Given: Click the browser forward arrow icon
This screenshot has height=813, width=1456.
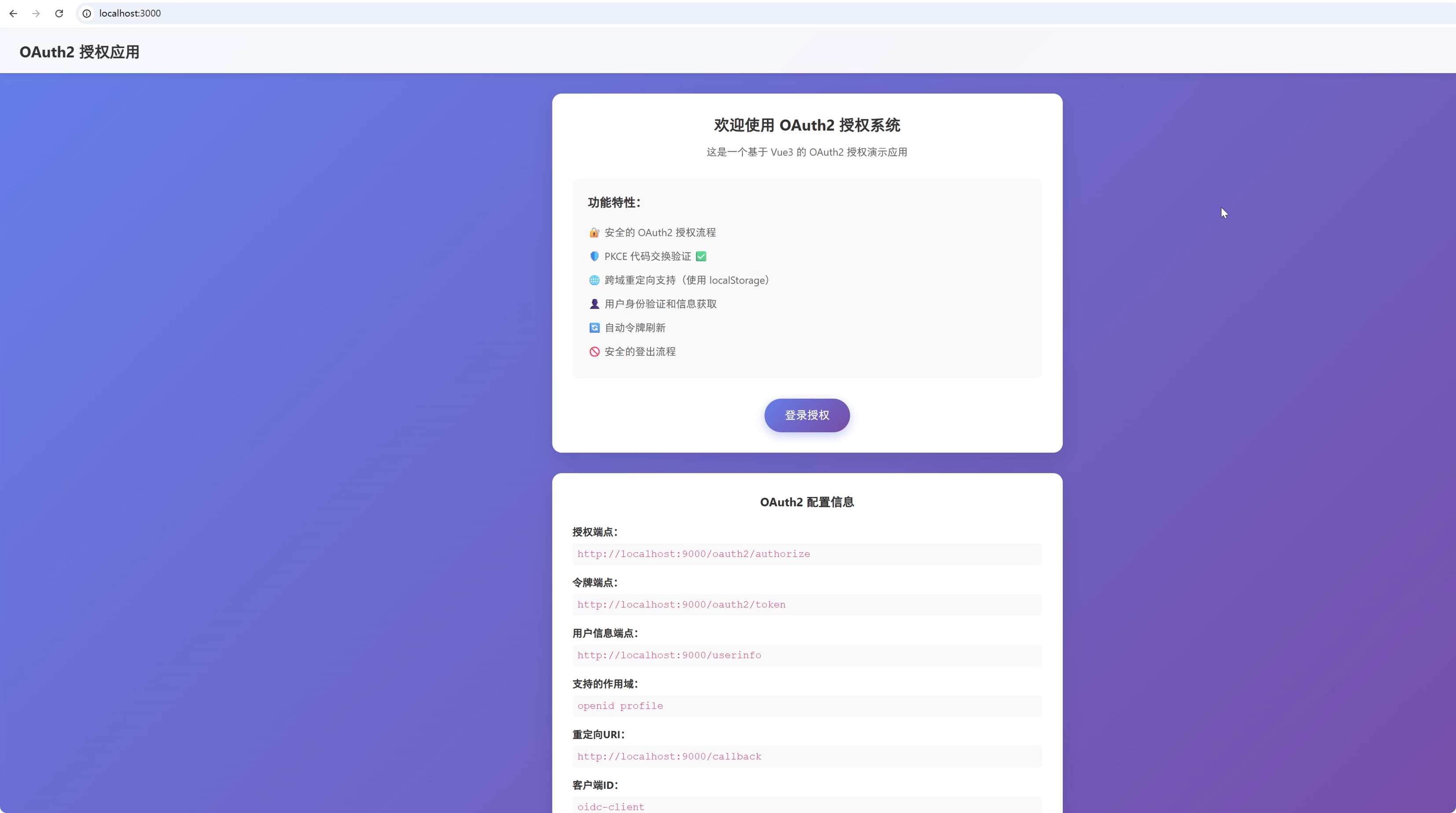Looking at the screenshot, I should tap(36, 14).
